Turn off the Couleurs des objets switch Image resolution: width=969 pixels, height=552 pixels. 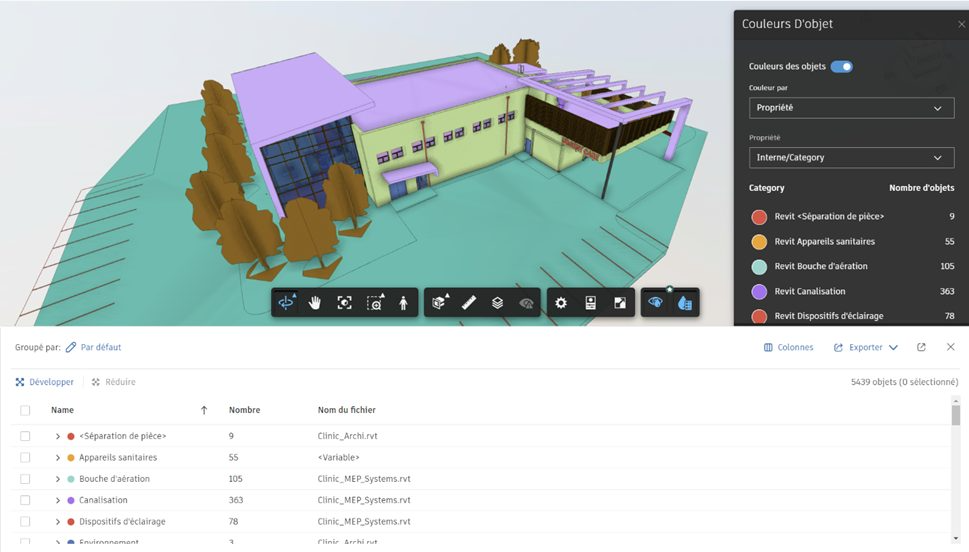click(x=841, y=67)
